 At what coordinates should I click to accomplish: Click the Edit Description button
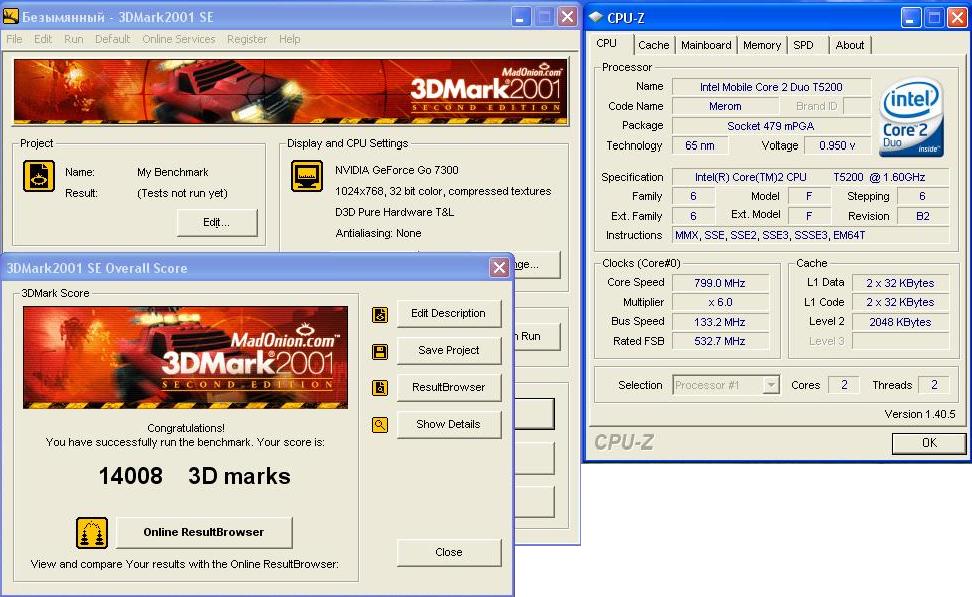449,314
